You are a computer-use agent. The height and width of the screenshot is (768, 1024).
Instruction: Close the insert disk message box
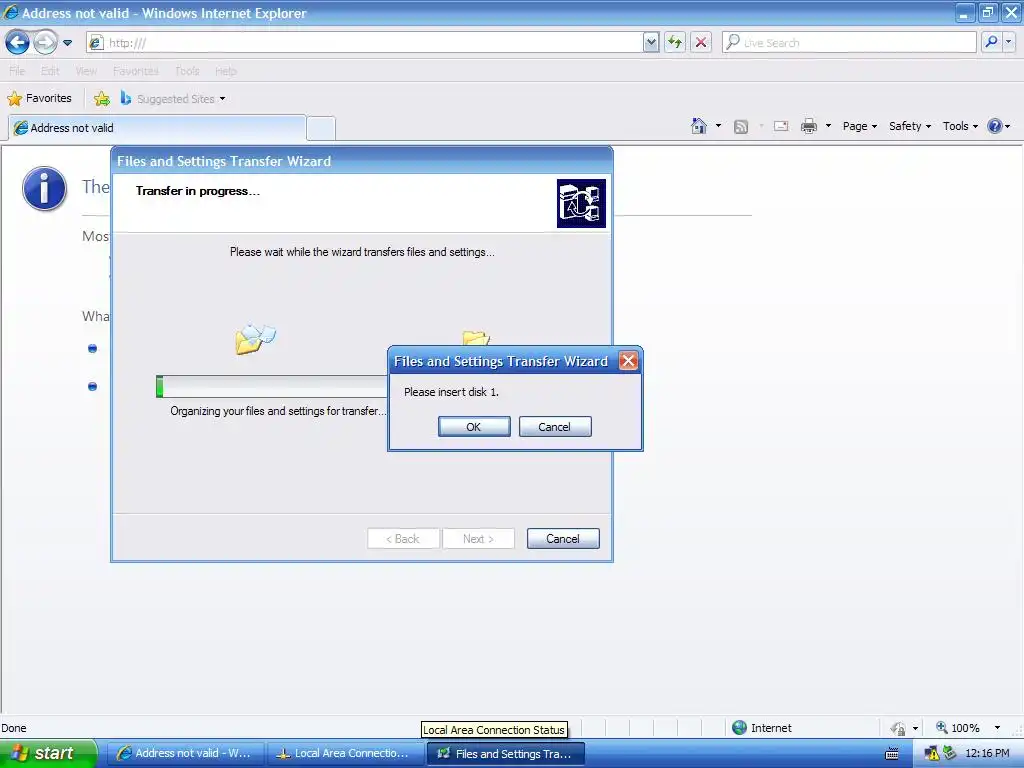pyautogui.click(x=628, y=360)
